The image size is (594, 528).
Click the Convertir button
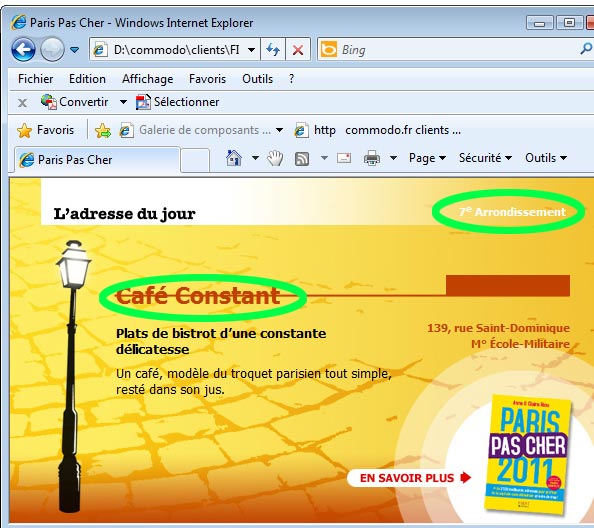(x=75, y=102)
